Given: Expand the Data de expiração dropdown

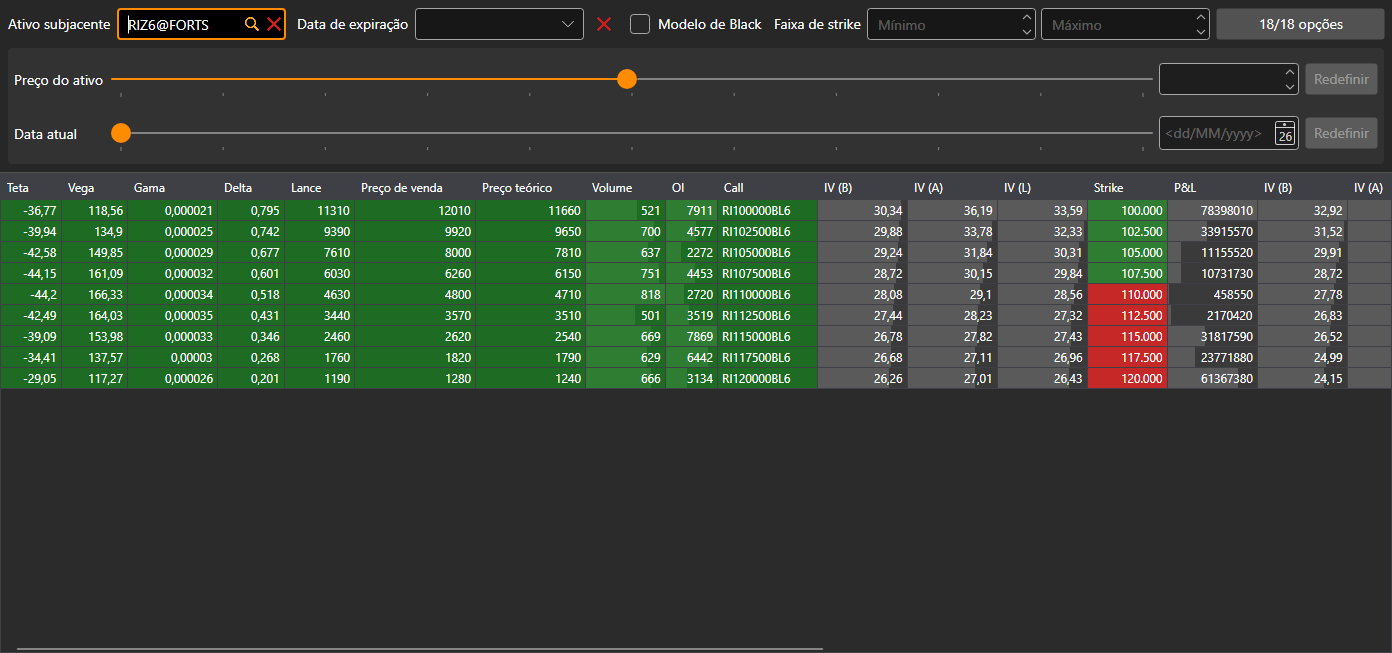Looking at the screenshot, I should point(569,24).
